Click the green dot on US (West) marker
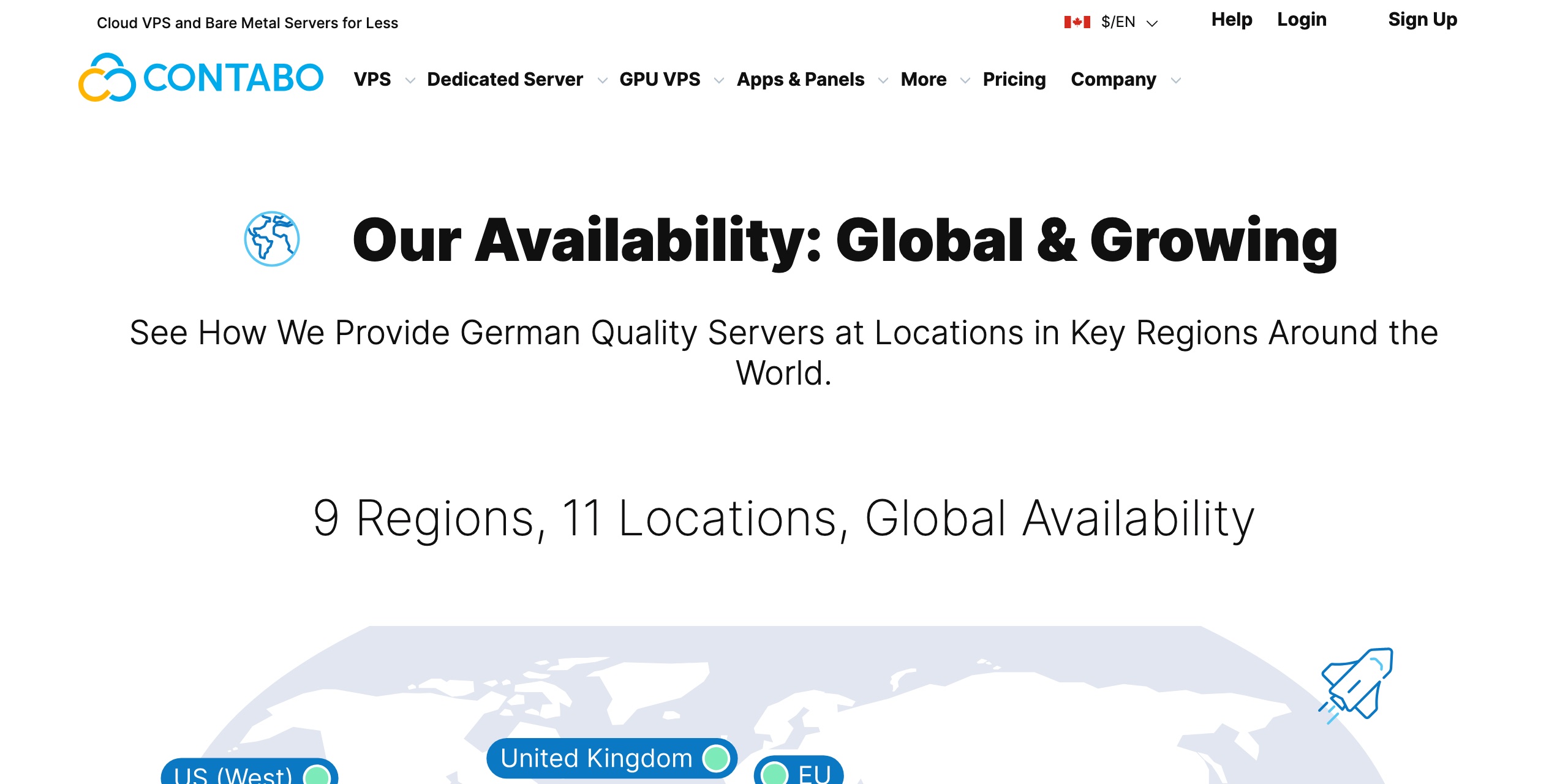The image size is (1568, 784). click(317, 775)
